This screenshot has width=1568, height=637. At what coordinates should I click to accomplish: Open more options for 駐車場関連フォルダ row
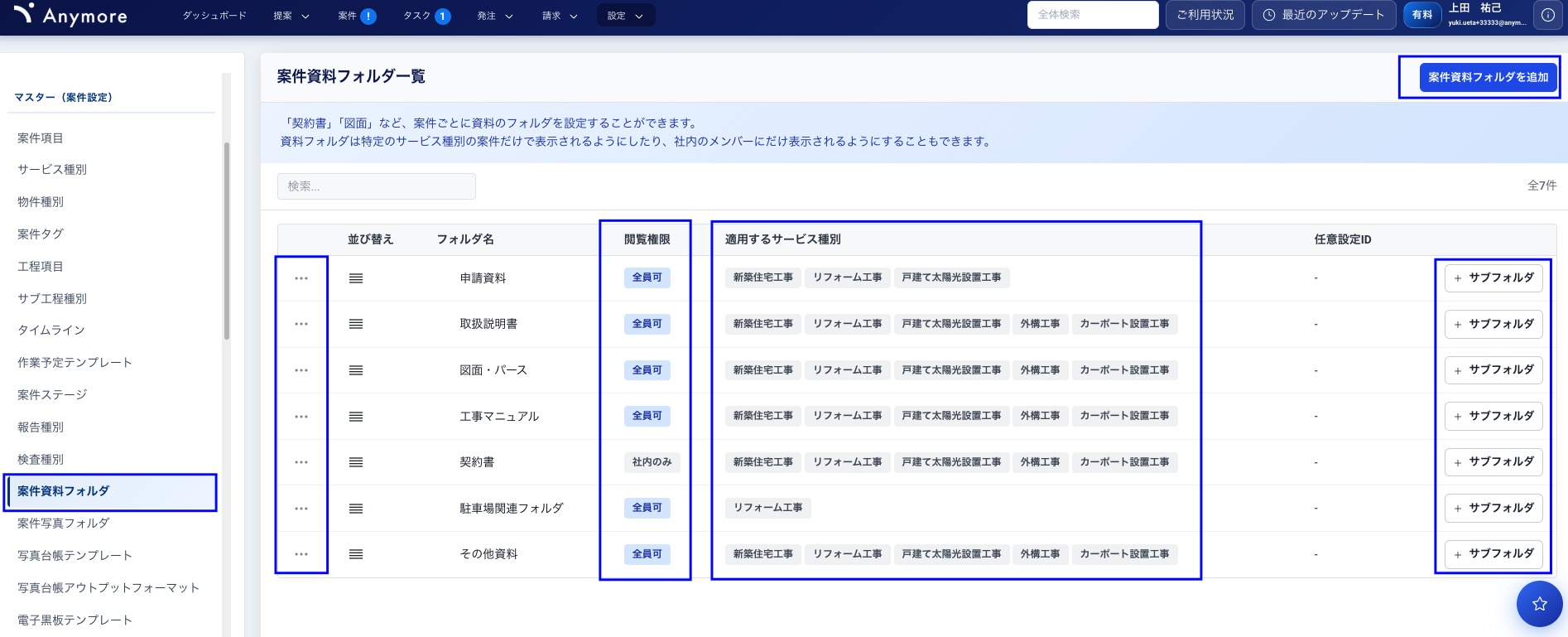(301, 509)
